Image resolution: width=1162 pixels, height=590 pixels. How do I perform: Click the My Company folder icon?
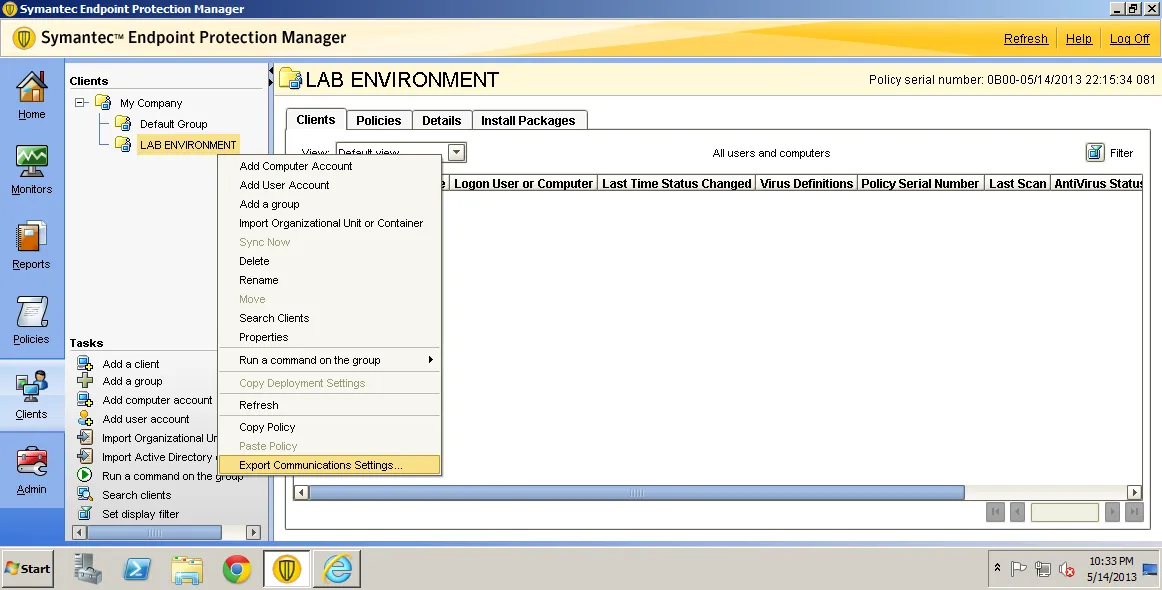(x=103, y=102)
